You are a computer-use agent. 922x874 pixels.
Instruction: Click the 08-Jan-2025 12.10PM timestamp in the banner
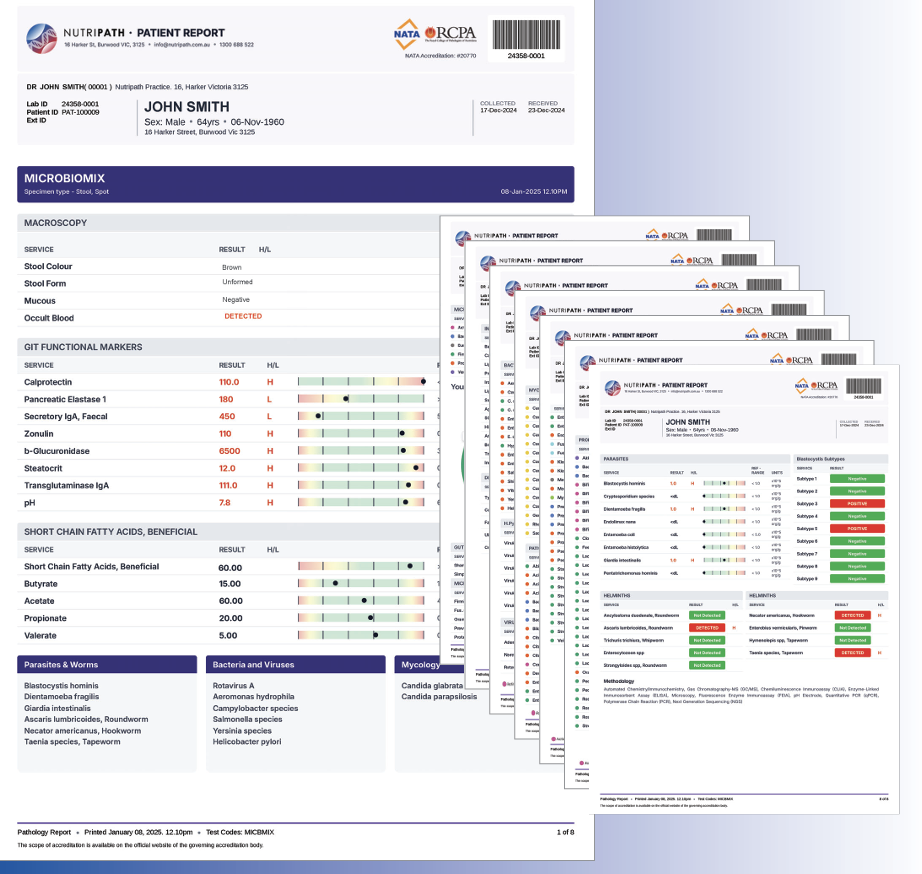click(x=534, y=192)
